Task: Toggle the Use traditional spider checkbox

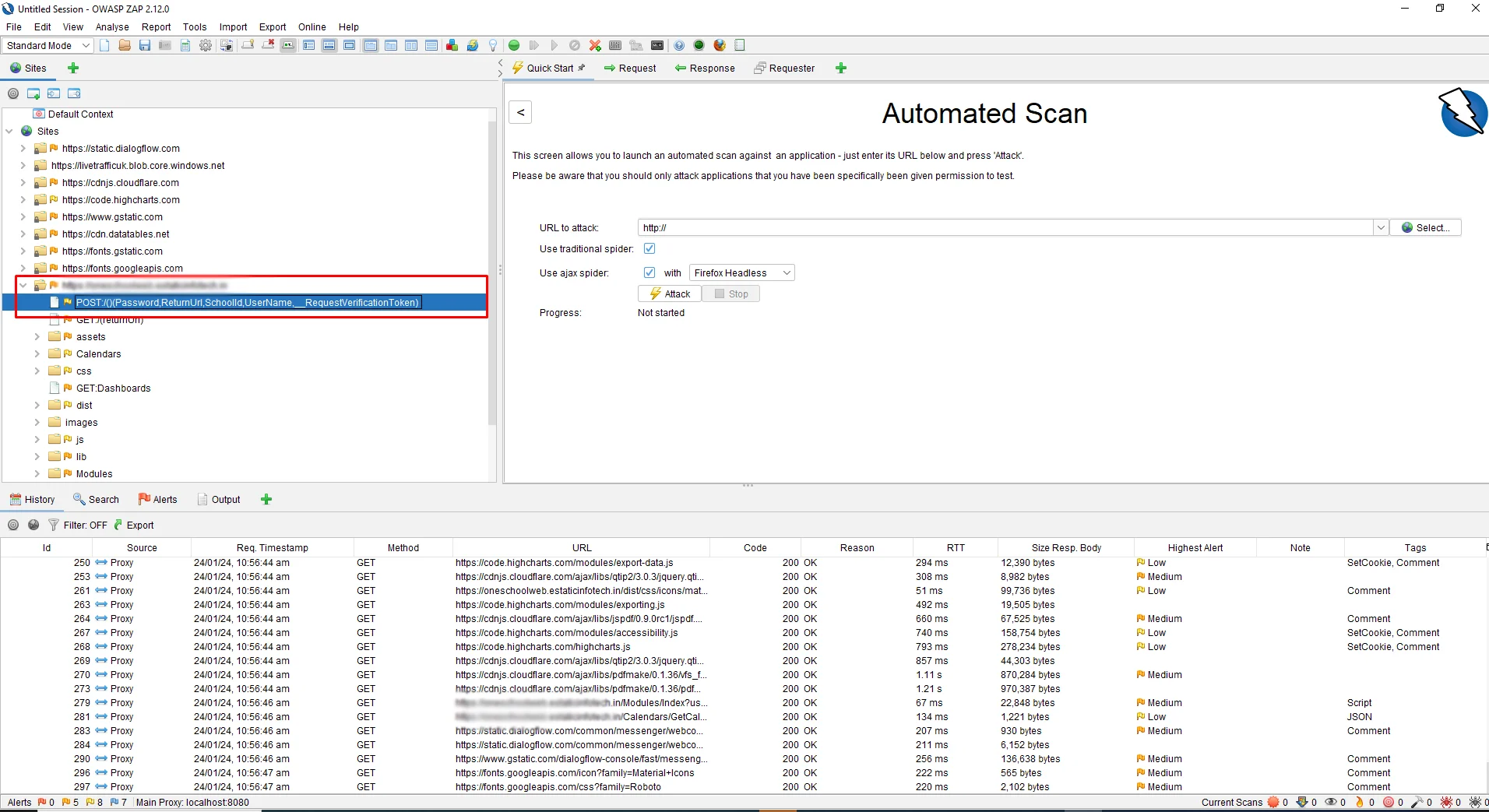Action: click(x=649, y=248)
